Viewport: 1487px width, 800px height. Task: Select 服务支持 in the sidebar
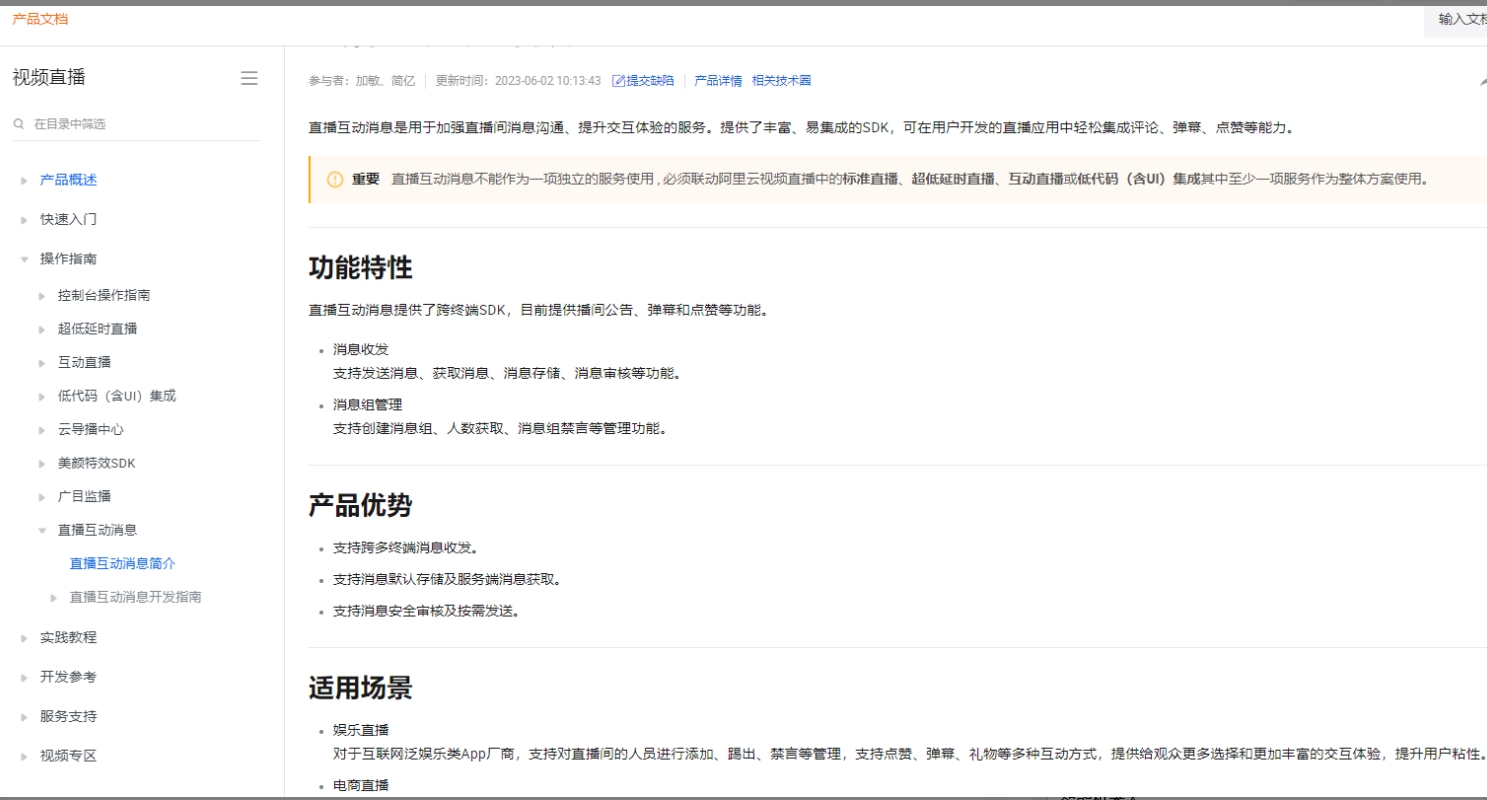[68, 716]
